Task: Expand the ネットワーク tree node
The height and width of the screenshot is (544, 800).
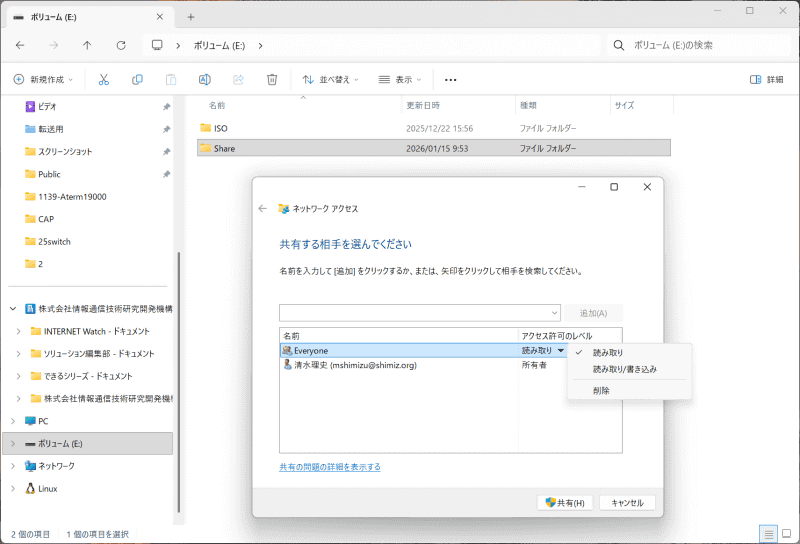Action: [x=13, y=466]
